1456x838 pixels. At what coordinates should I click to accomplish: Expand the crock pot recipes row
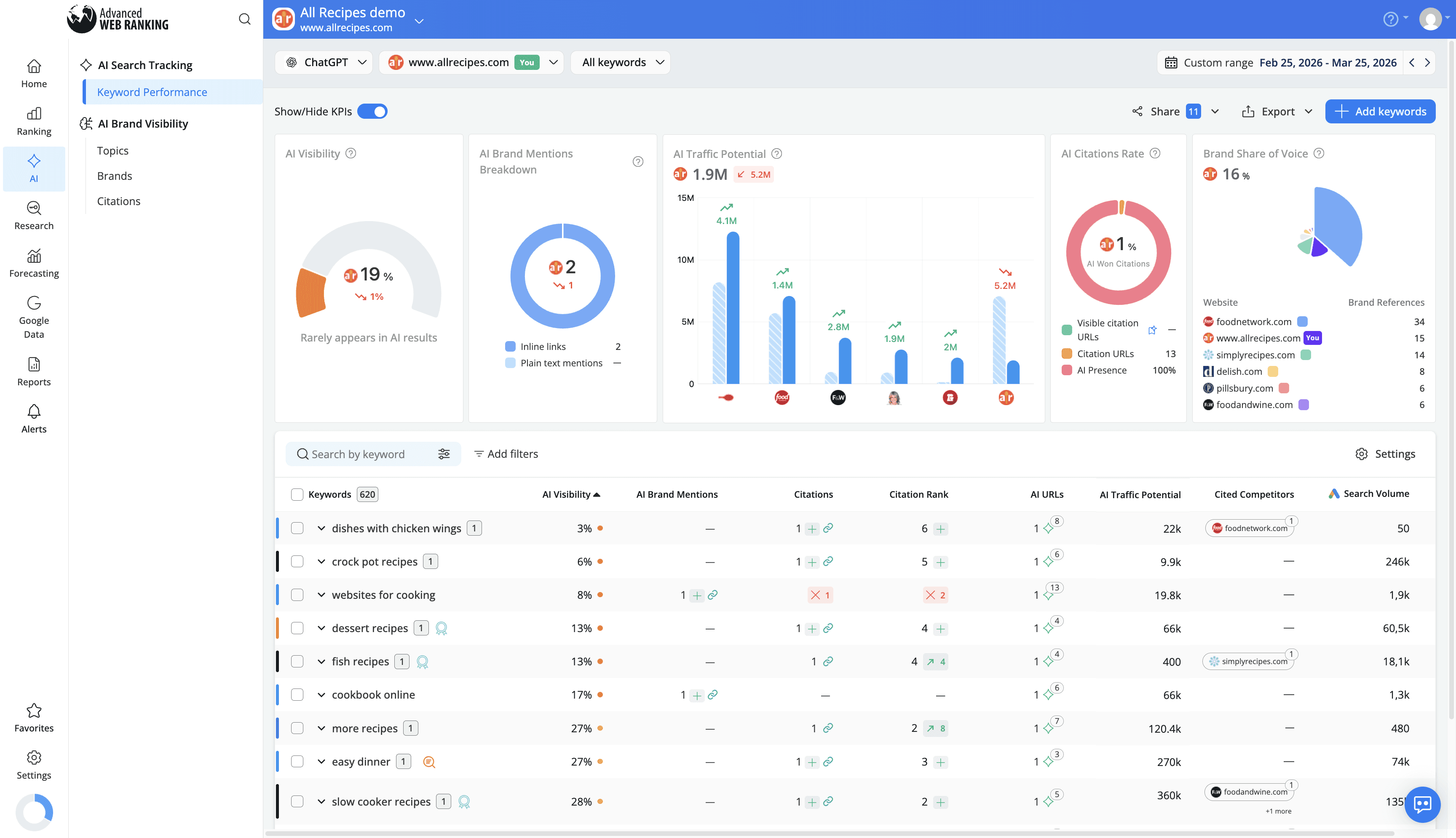tap(321, 561)
